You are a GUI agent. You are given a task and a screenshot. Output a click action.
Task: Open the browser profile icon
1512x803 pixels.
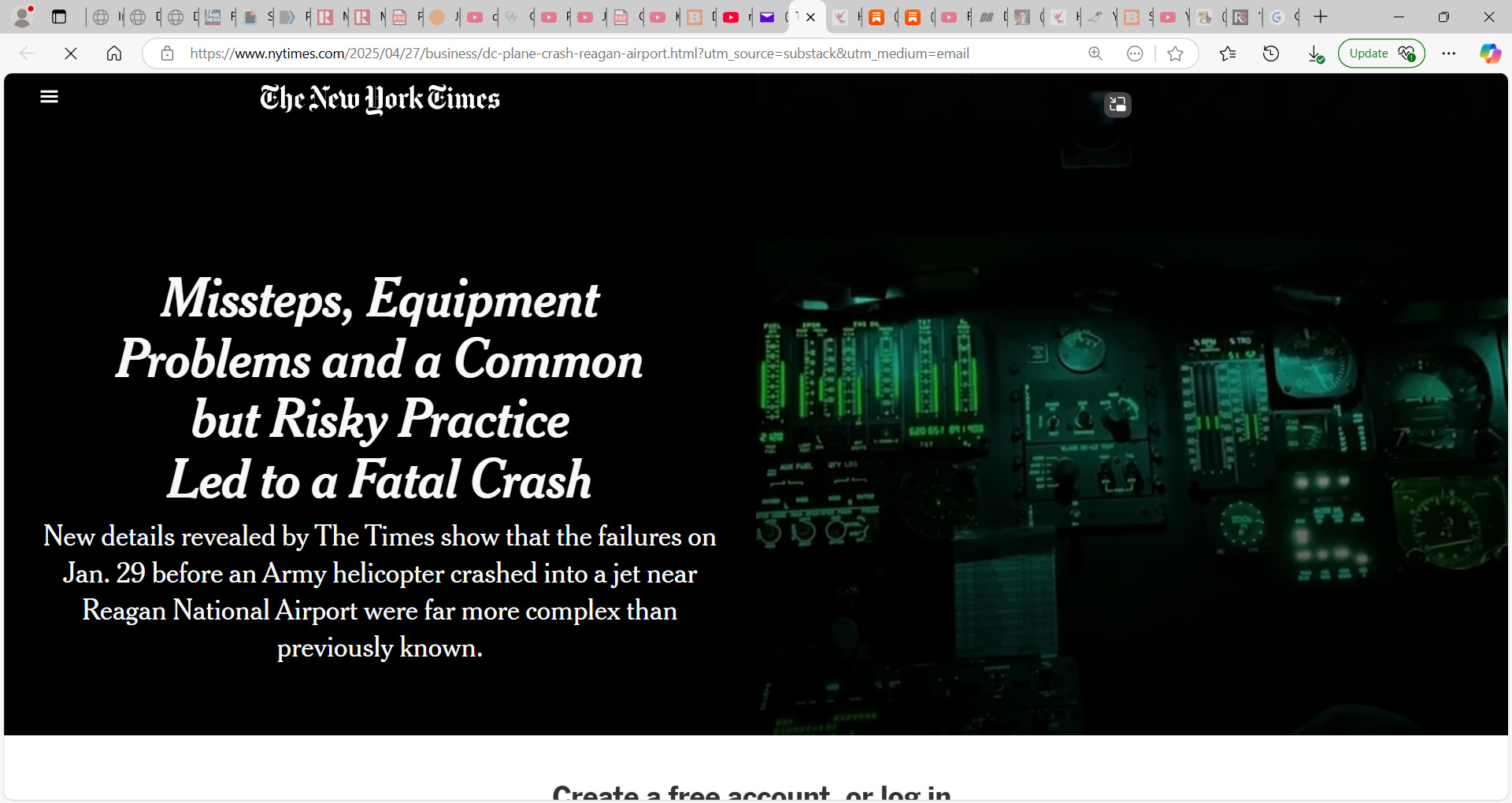point(22,17)
